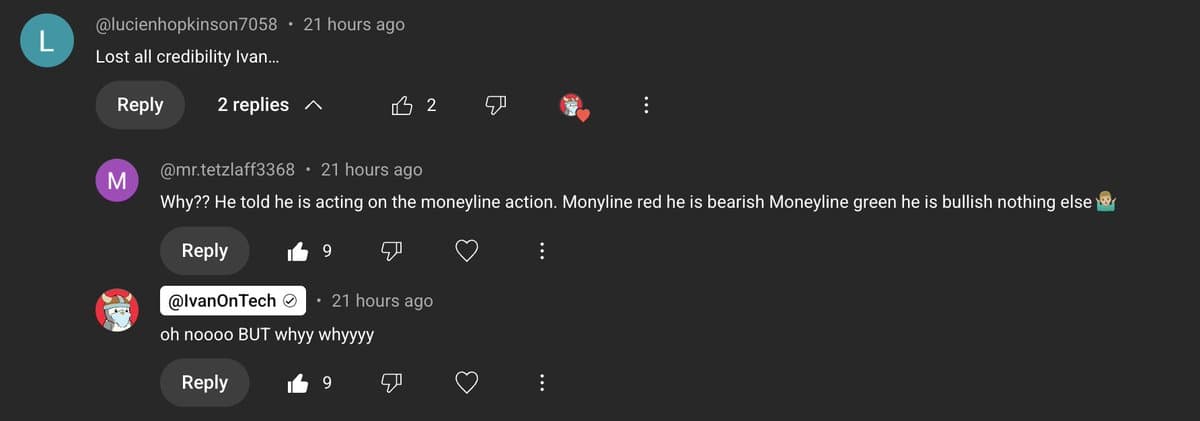Reply to the lucienhopkinson7058 comment

[x=140, y=105]
